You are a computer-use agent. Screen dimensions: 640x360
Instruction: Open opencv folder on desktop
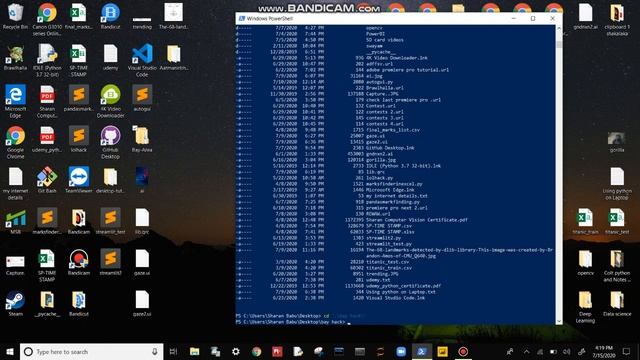click(585, 262)
